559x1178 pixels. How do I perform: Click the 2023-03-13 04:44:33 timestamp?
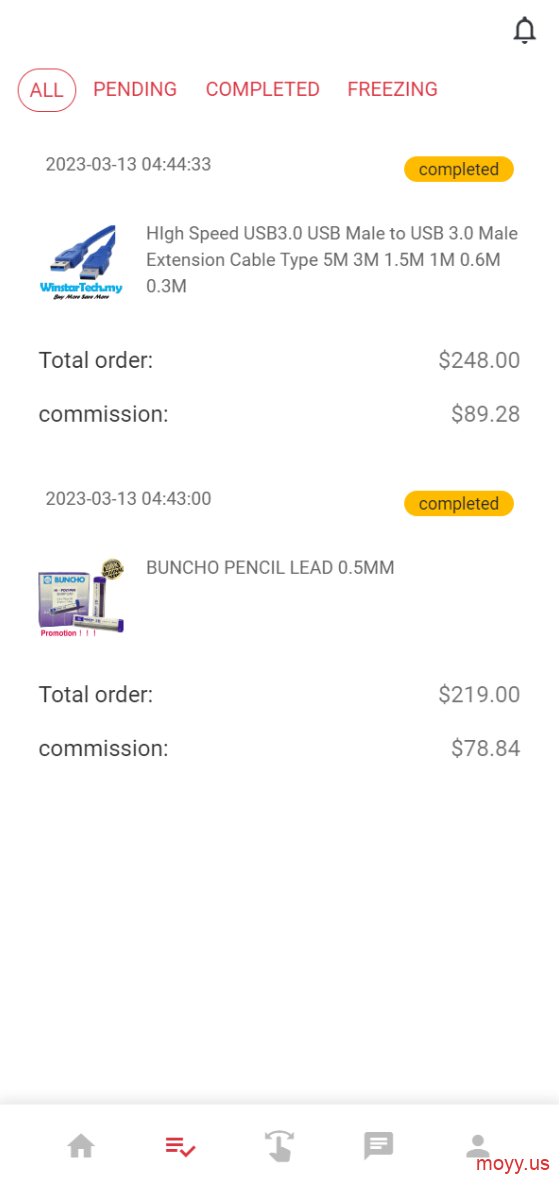tap(128, 165)
